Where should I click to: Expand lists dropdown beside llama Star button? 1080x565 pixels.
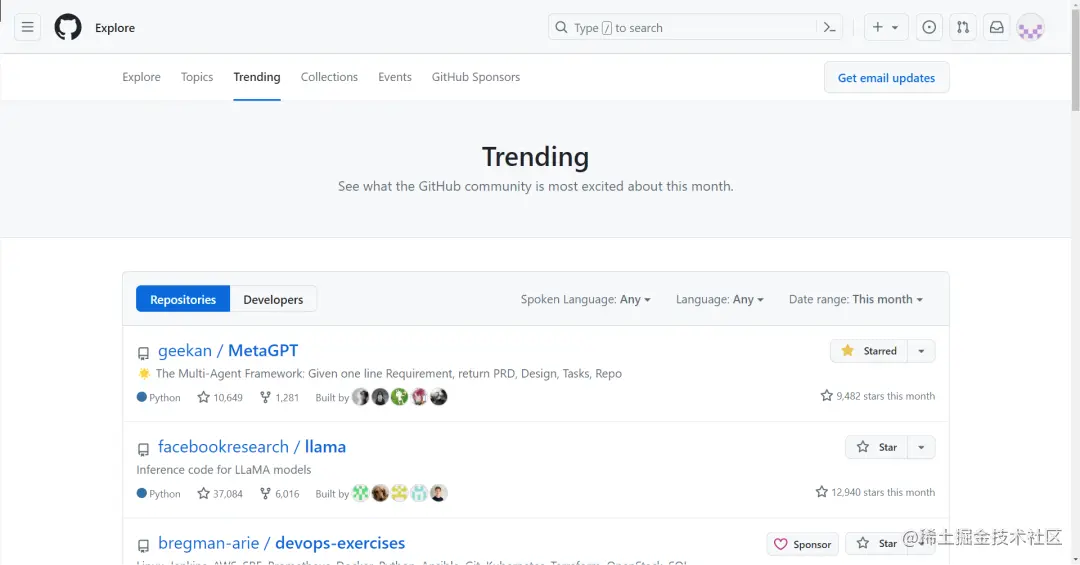pyautogui.click(x=922, y=447)
